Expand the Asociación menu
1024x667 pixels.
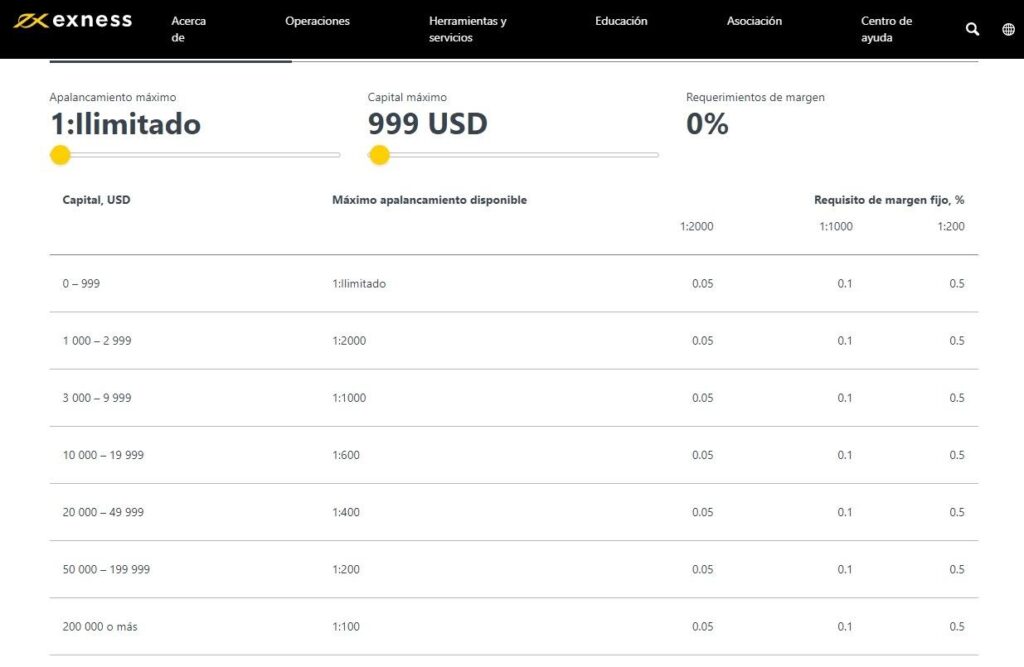pyautogui.click(x=754, y=21)
